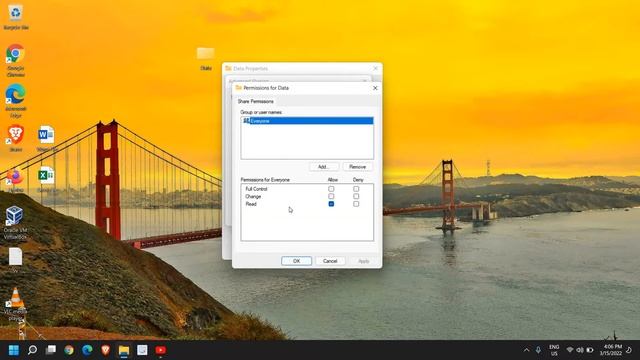Tick Allow for Change permission
The image size is (640, 360).
tap(331, 196)
